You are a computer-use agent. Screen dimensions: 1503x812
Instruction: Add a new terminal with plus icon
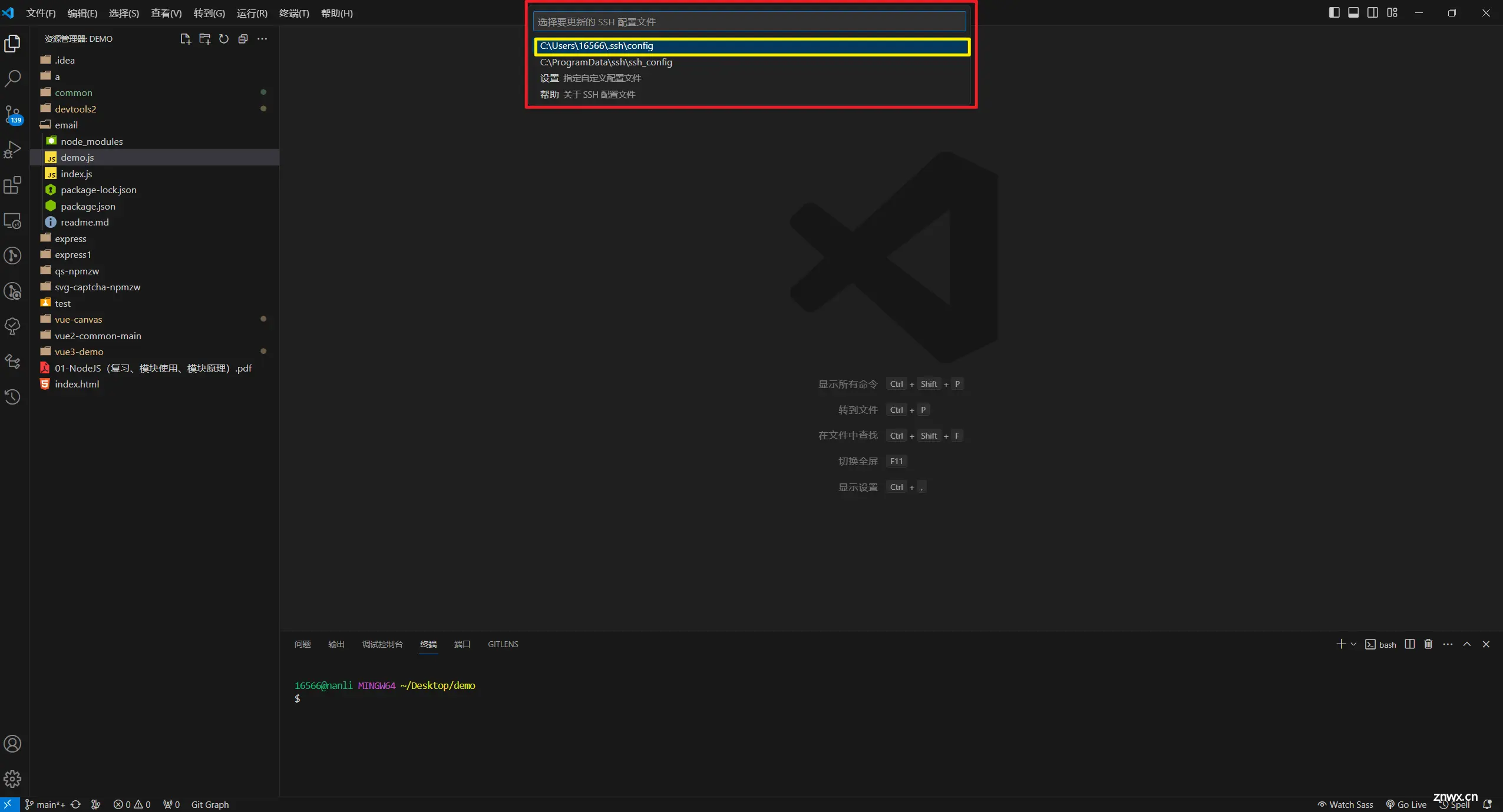[1341, 644]
